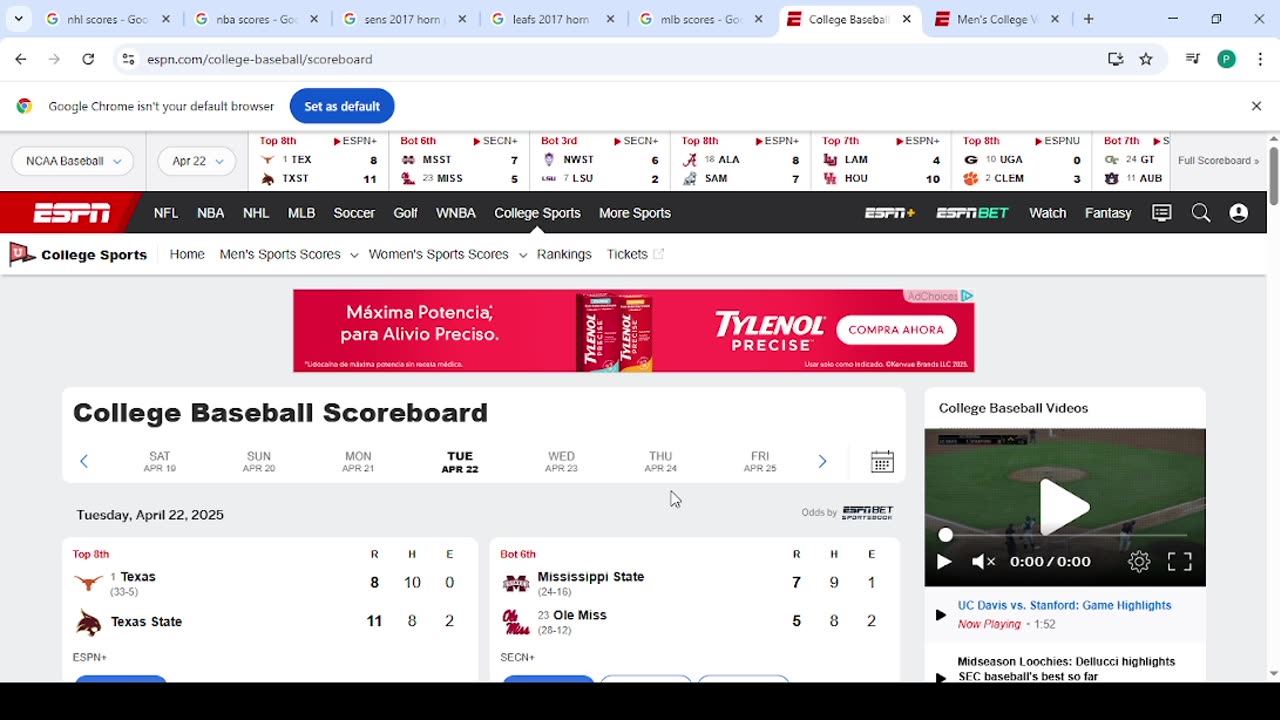Select FRI APR 25 date

pos(760,461)
